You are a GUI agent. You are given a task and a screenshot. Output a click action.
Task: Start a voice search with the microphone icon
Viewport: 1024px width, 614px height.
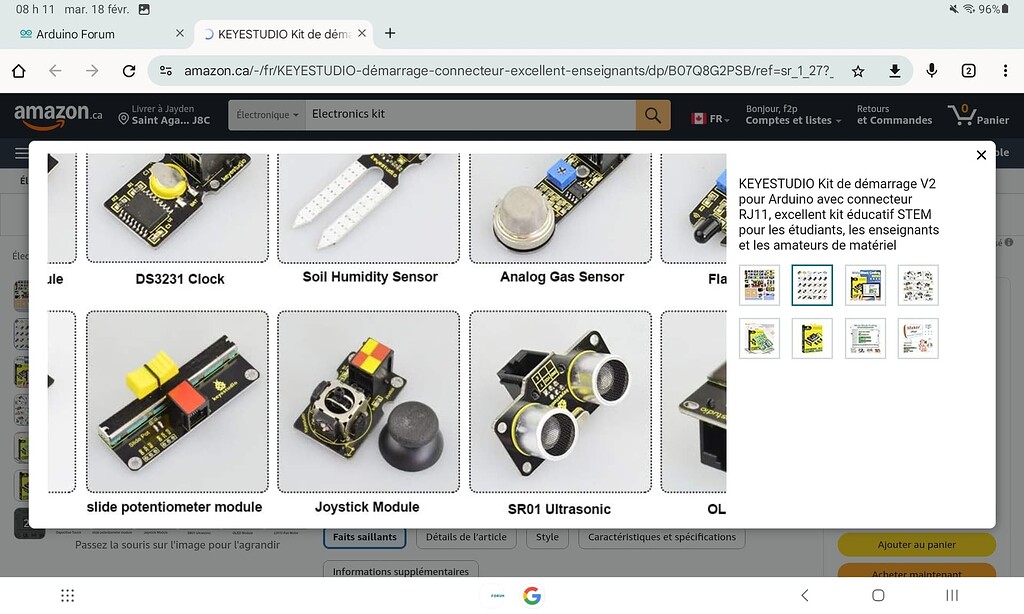931,71
